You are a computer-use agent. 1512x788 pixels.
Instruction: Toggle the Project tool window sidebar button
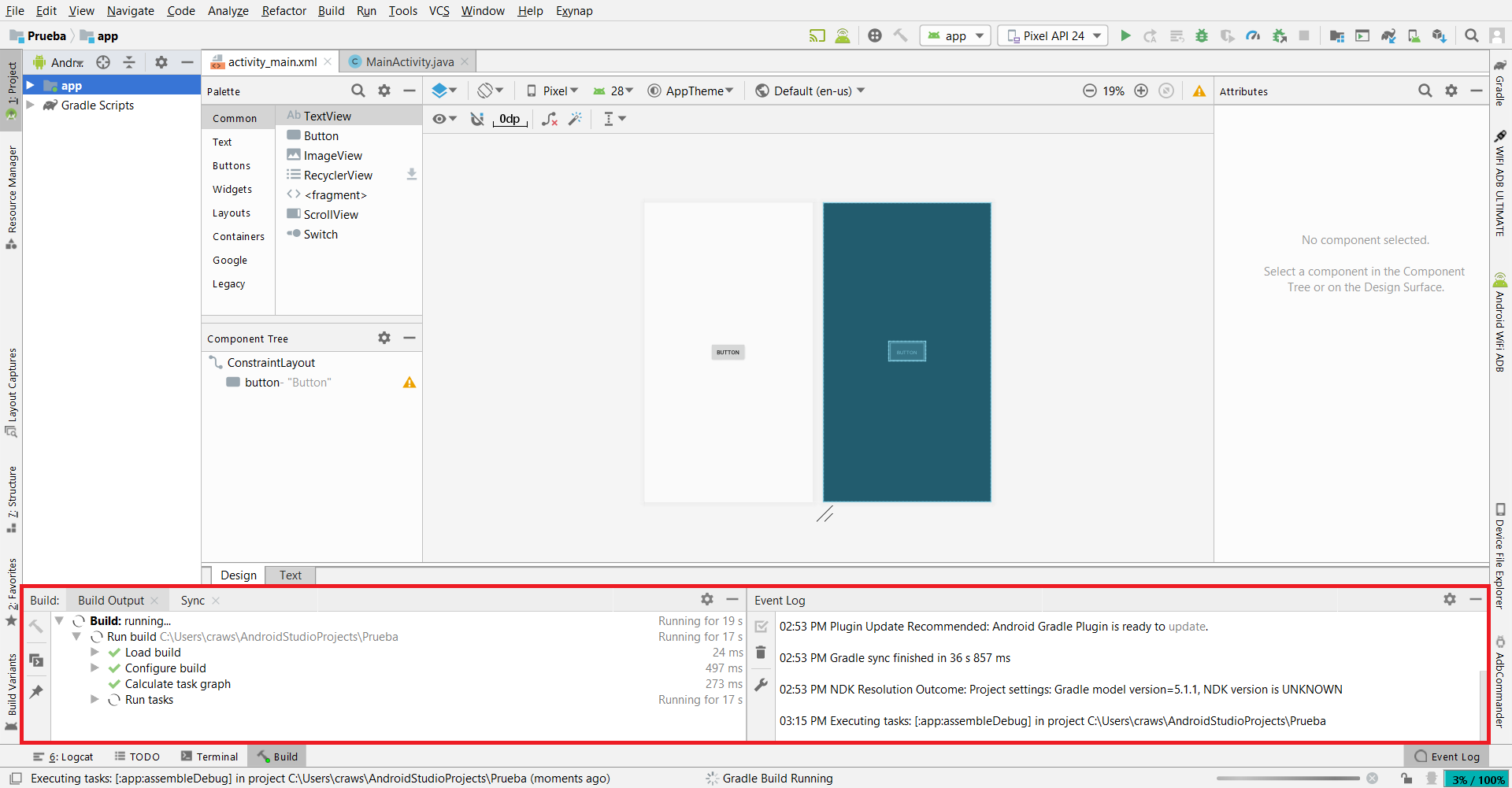(11, 89)
